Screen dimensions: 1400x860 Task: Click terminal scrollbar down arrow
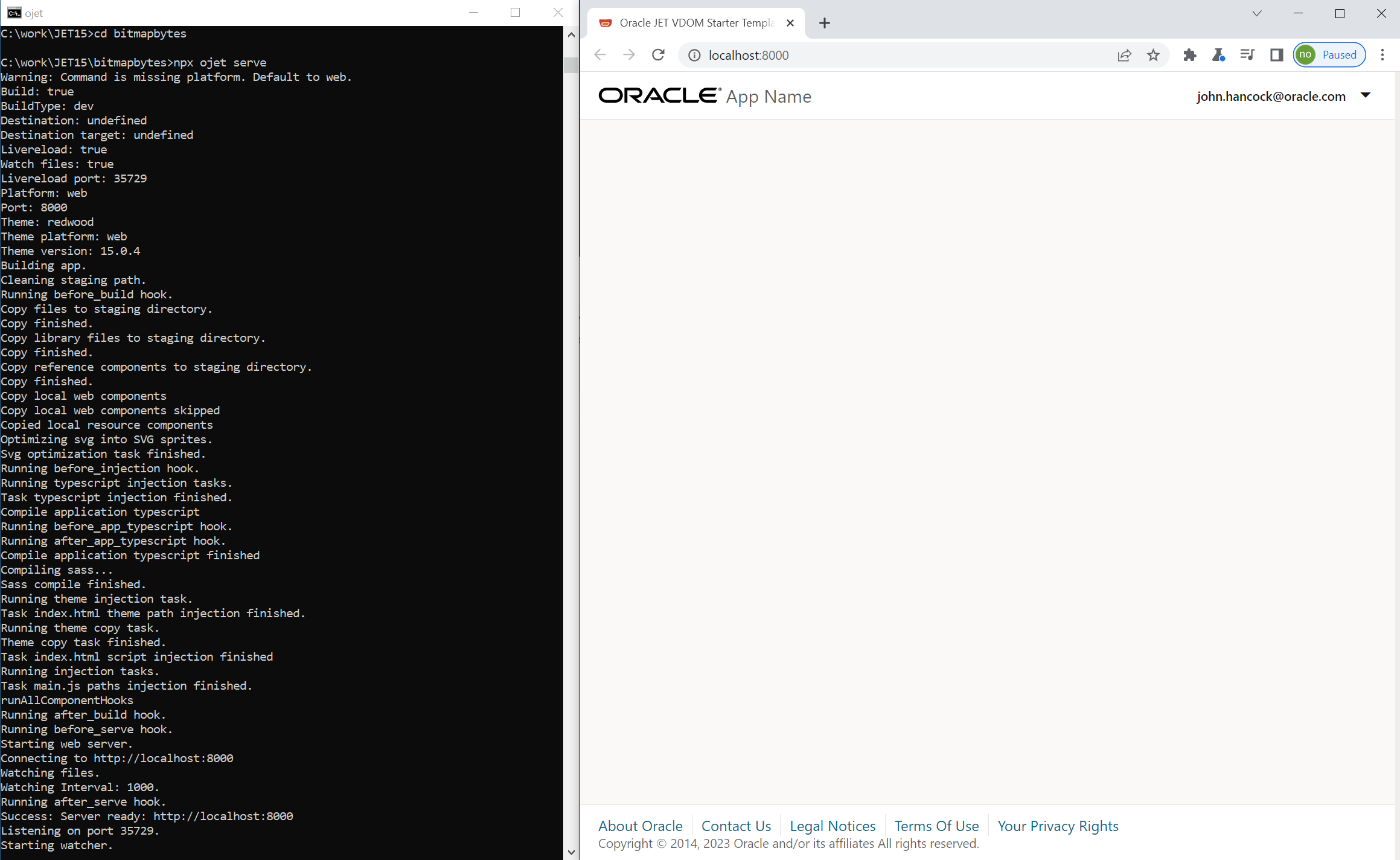click(571, 852)
